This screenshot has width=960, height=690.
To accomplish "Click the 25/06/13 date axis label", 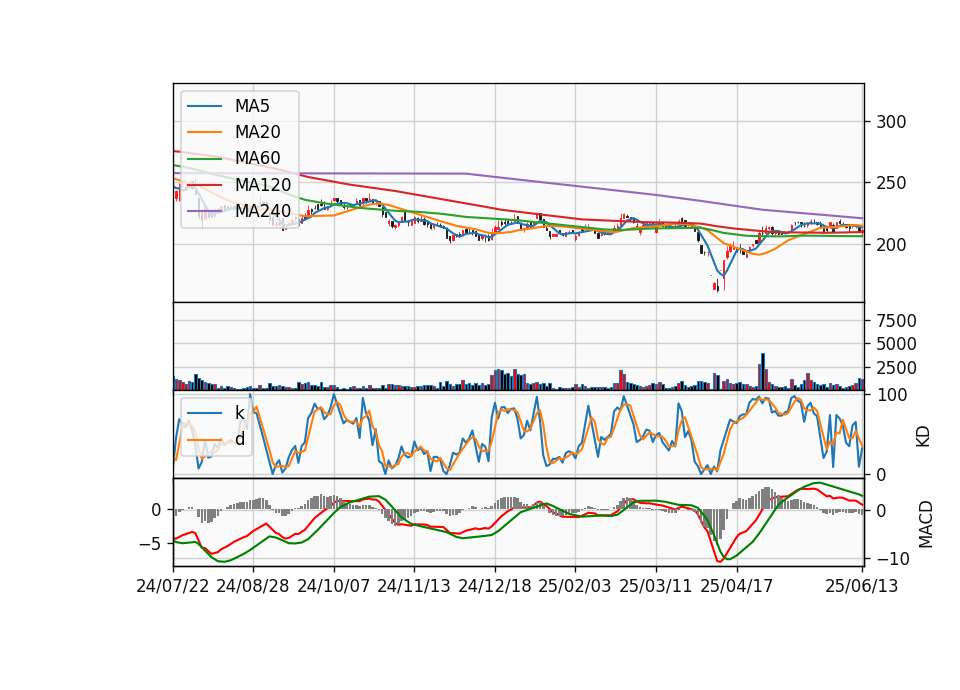I will pyautogui.click(x=861, y=586).
